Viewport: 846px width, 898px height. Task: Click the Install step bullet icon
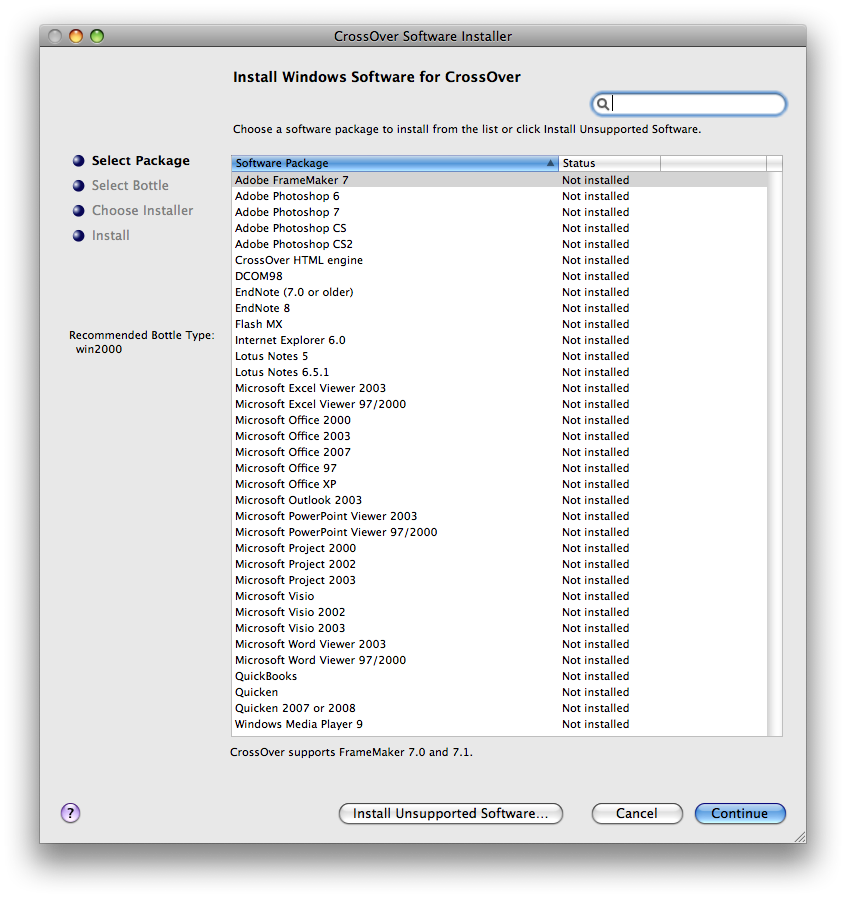[79, 236]
